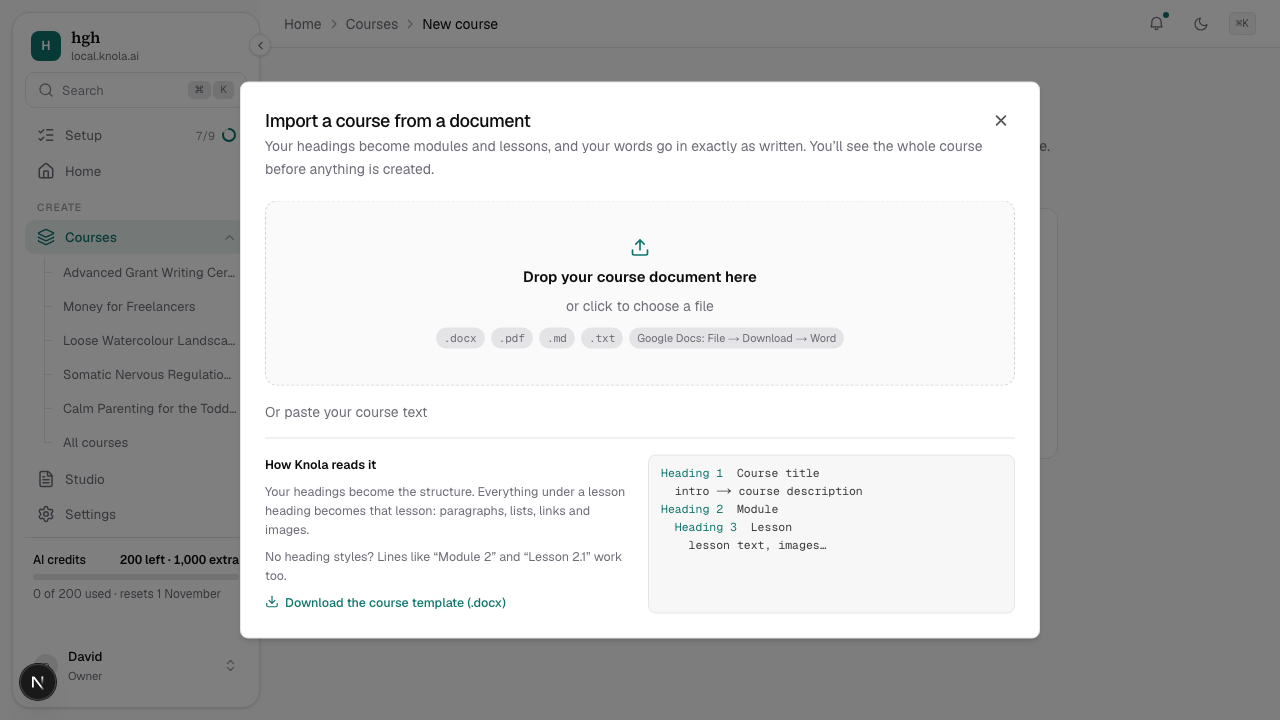
Task: Click the ⌘K shortcut button in header
Action: pos(1242,24)
